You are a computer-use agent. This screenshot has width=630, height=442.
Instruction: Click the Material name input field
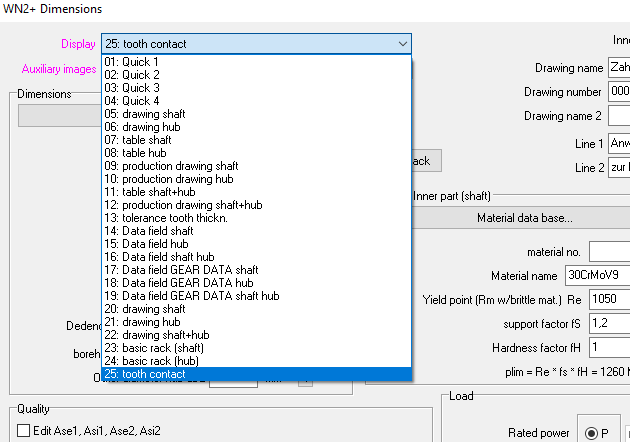tap(596, 275)
